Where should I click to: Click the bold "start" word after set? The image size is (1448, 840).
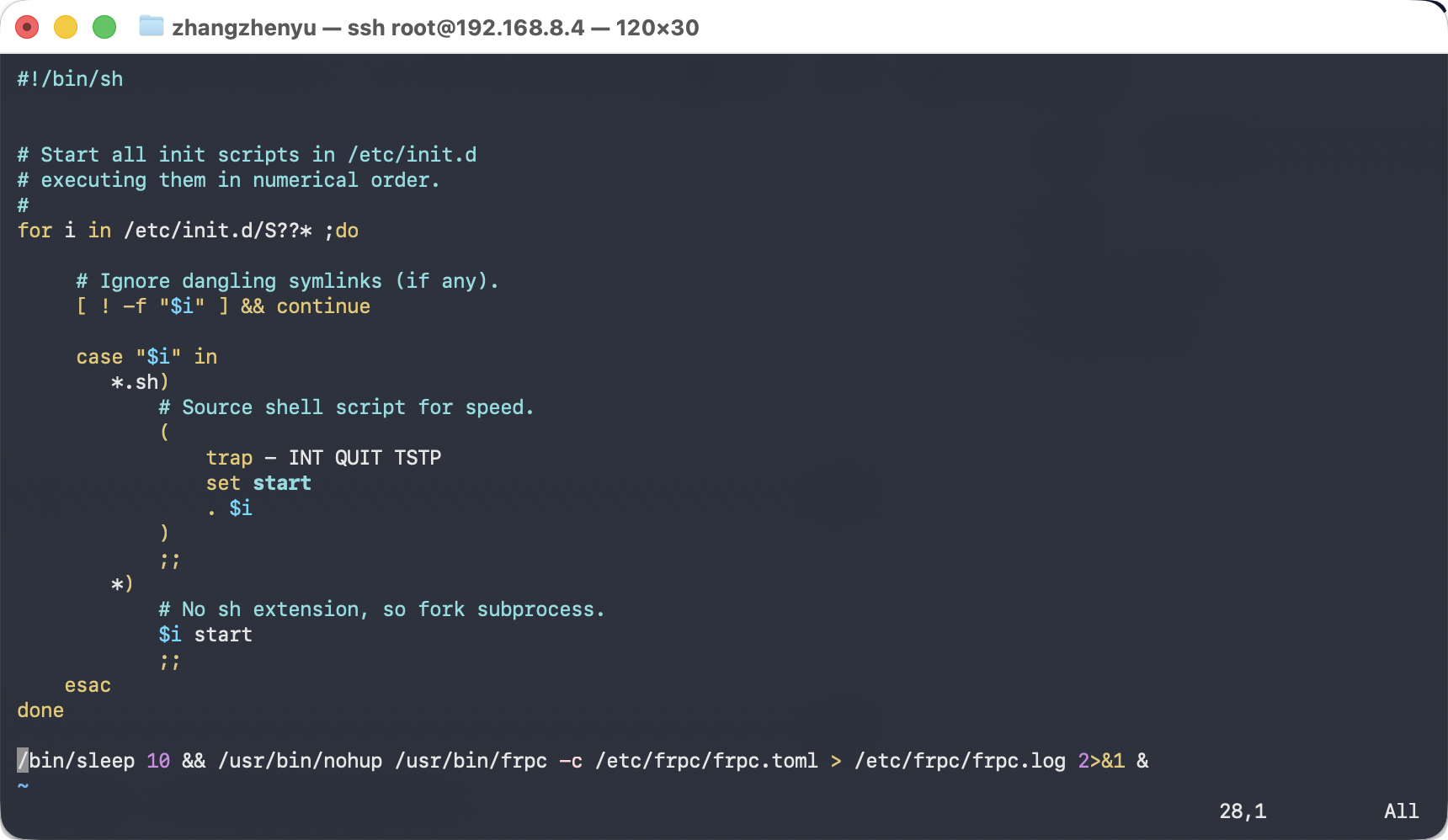coord(282,483)
